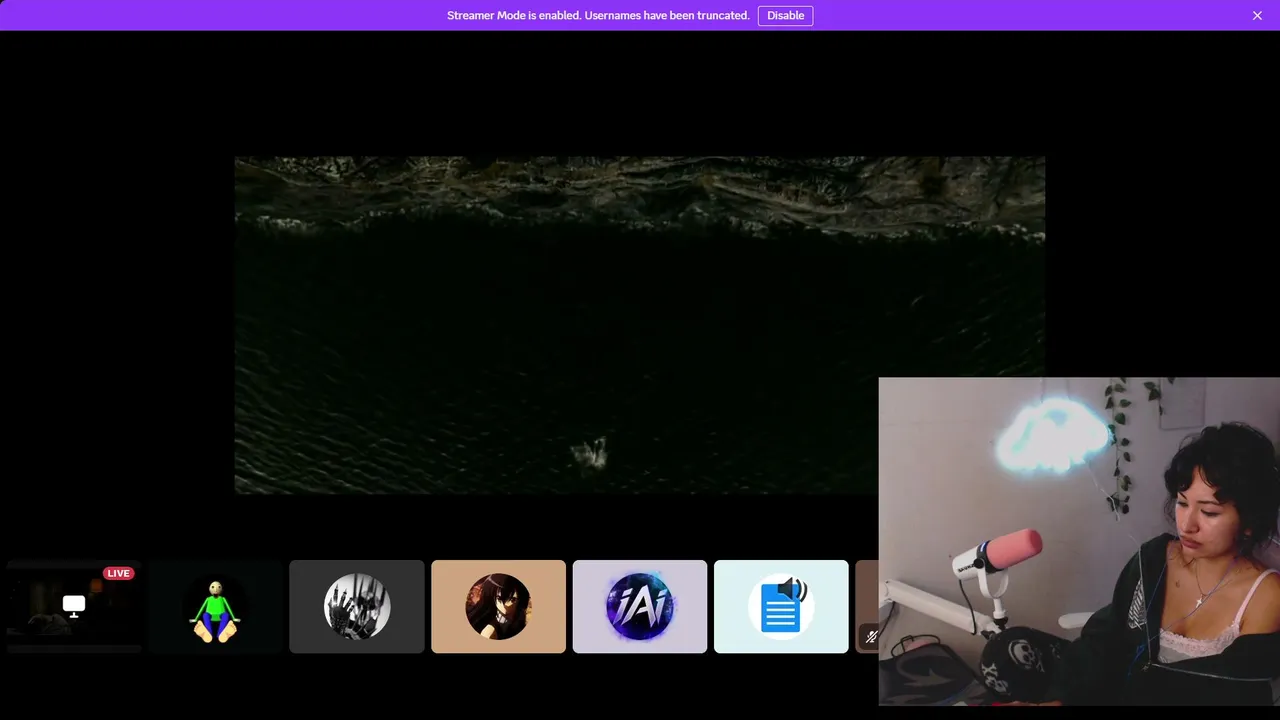Click the "Streamer Mode is enabled" notice text
1280x720 pixels.
(598, 15)
